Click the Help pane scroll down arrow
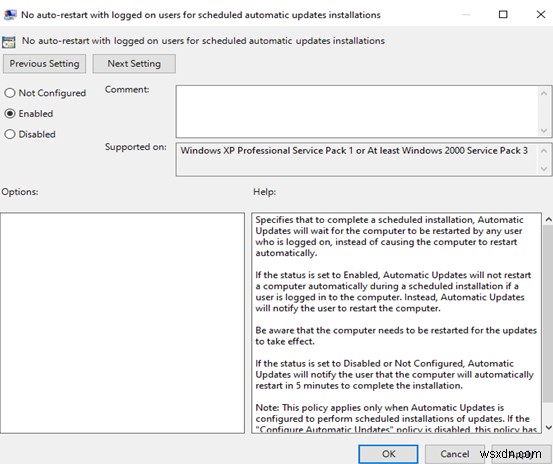 tap(548, 427)
